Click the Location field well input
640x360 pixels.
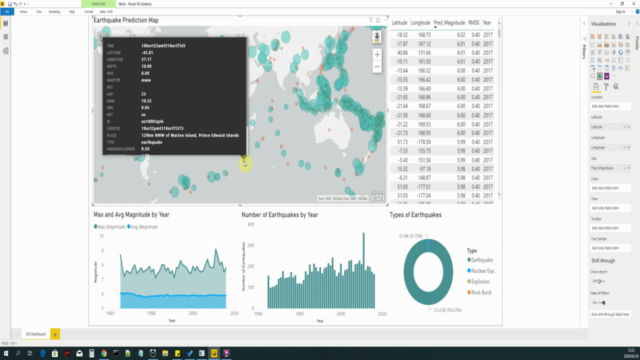click(x=610, y=106)
